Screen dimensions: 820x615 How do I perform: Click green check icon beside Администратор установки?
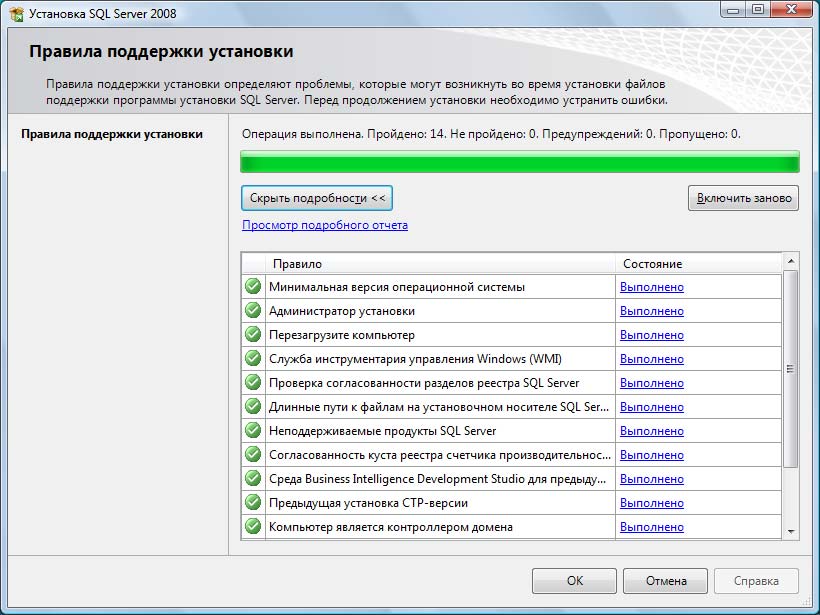point(253,311)
